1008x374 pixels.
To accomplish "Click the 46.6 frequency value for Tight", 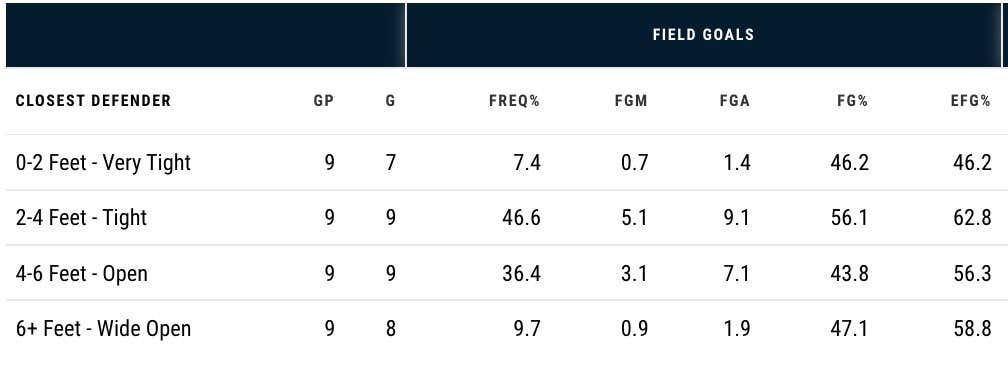I will [521, 218].
